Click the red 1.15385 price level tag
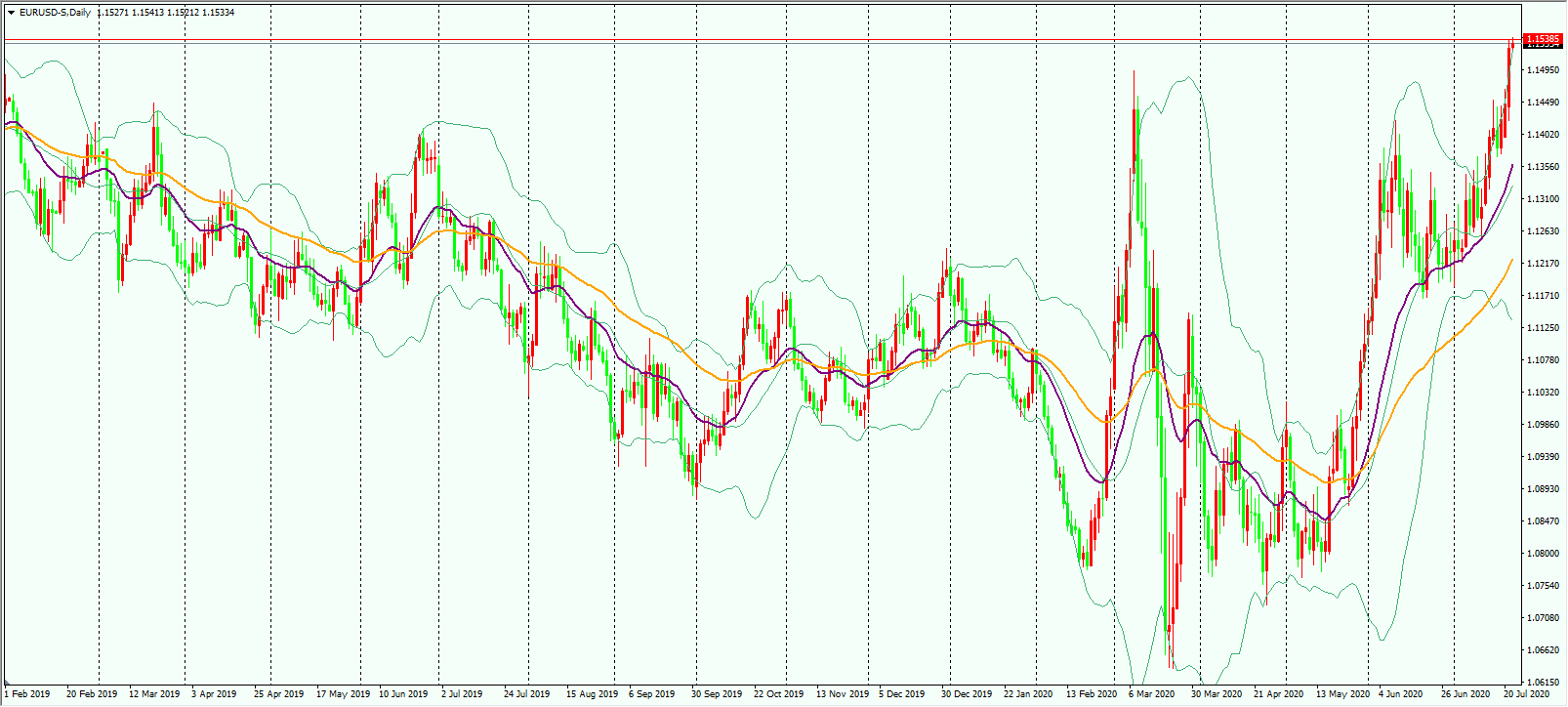Image resolution: width=1568 pixels, height=707 pixels. coord(1543,39)
